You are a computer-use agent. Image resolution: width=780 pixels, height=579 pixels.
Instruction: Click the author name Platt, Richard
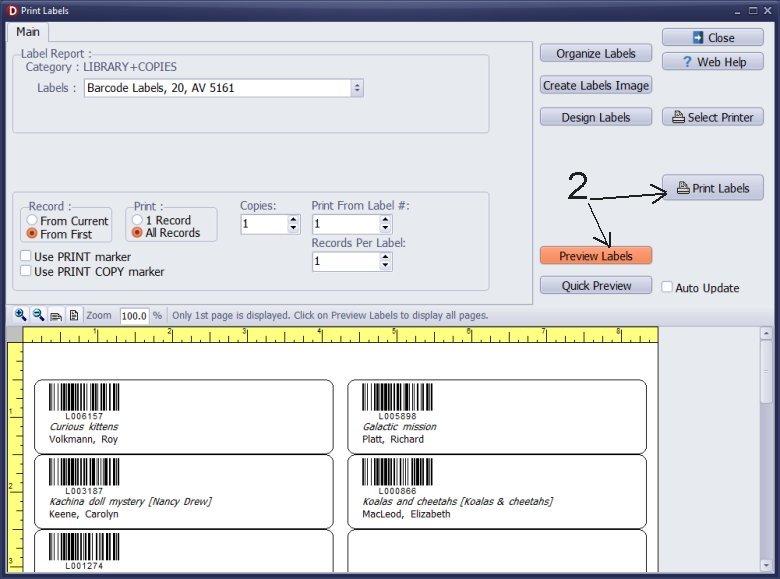tap(393, 439)
